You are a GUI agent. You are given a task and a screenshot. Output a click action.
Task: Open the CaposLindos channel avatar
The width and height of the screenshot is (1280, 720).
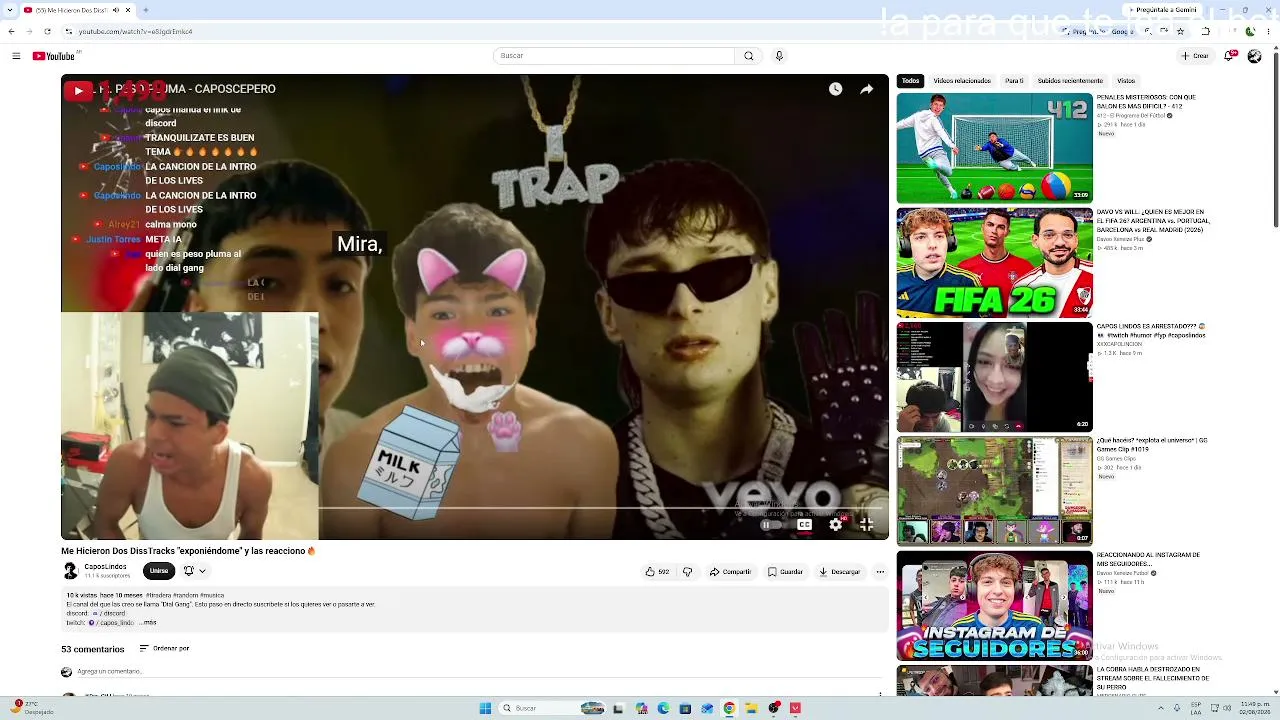click(x=70, y=571)
